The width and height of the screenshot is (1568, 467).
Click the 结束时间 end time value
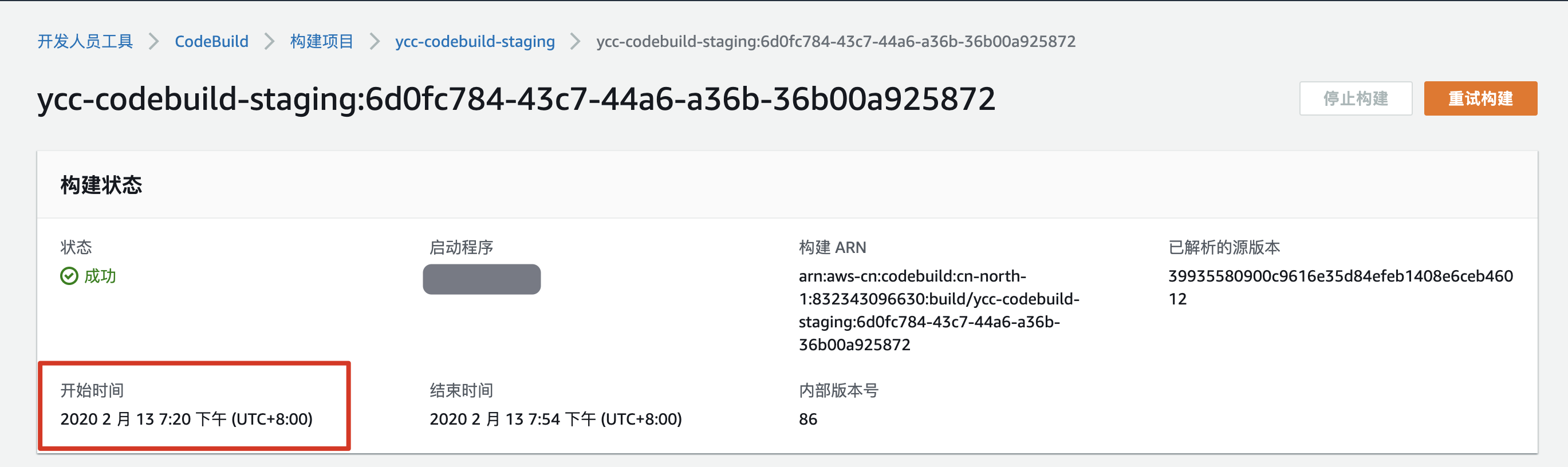click(555, 419)
